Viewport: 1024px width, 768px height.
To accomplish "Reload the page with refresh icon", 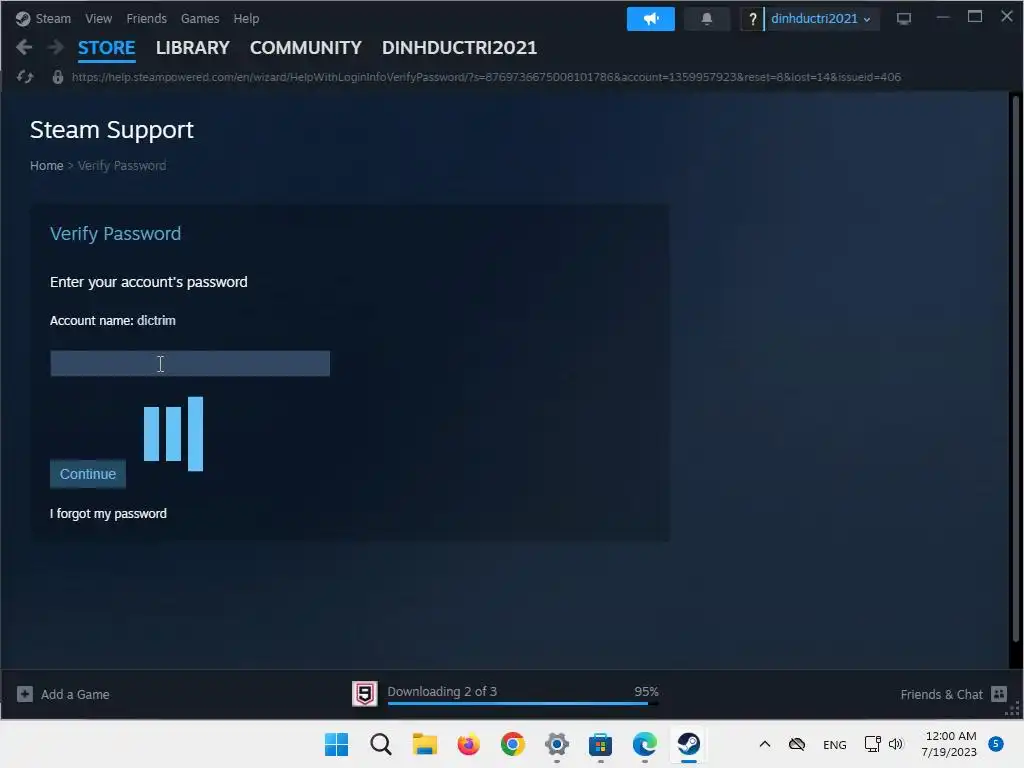I will 25,77.
